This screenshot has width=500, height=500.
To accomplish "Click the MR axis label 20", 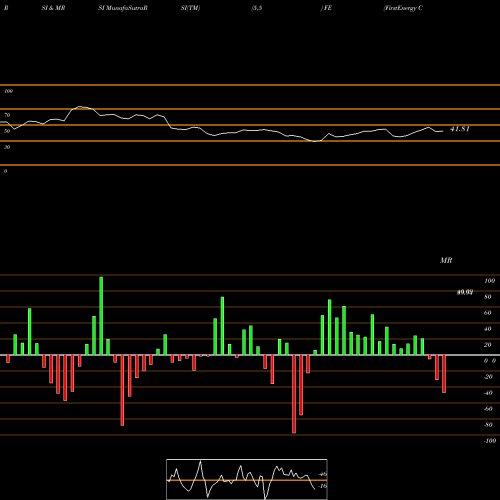I will 488,345.
